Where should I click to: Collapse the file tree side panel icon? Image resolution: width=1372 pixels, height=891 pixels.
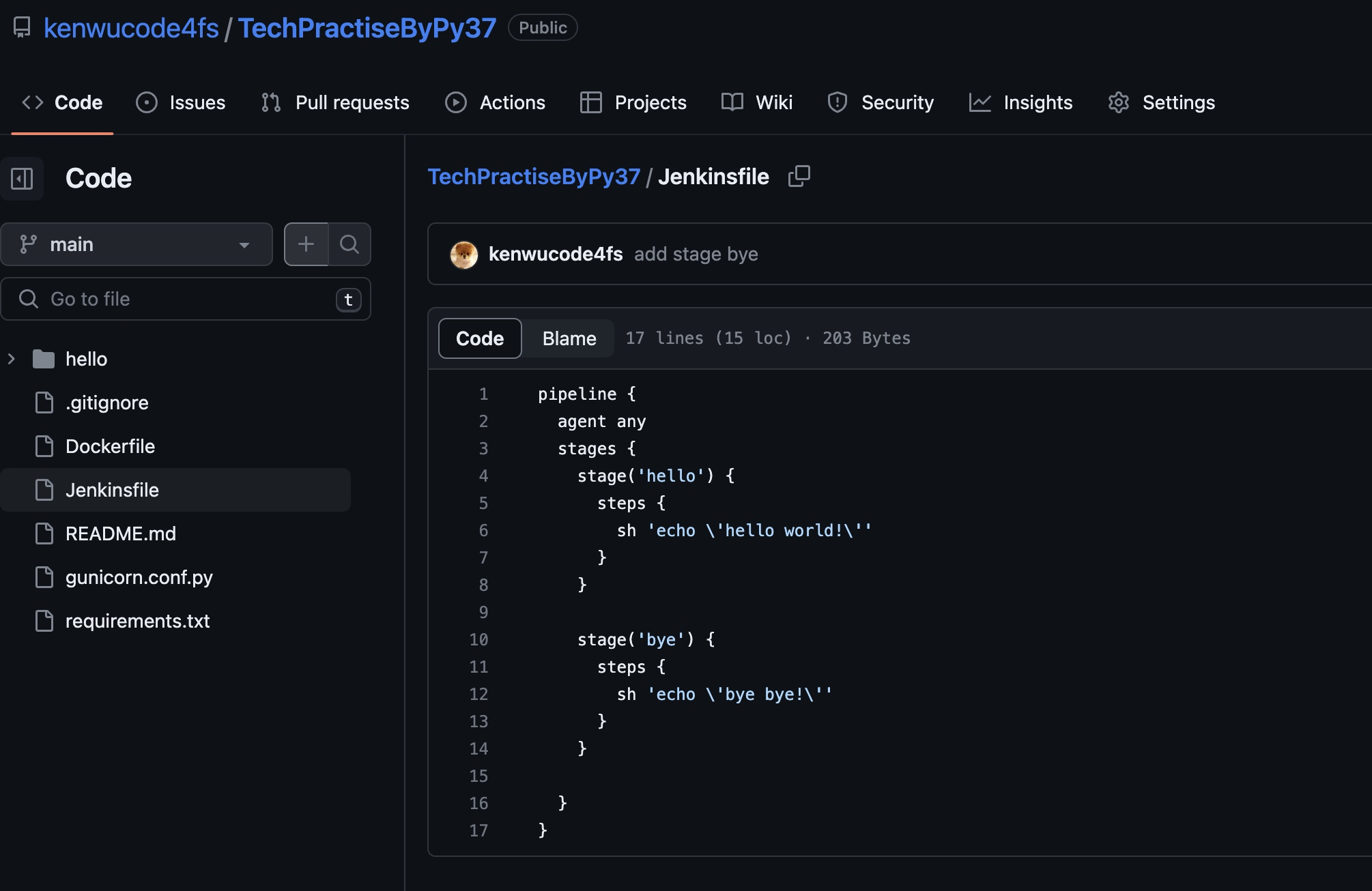click(22, 179)
